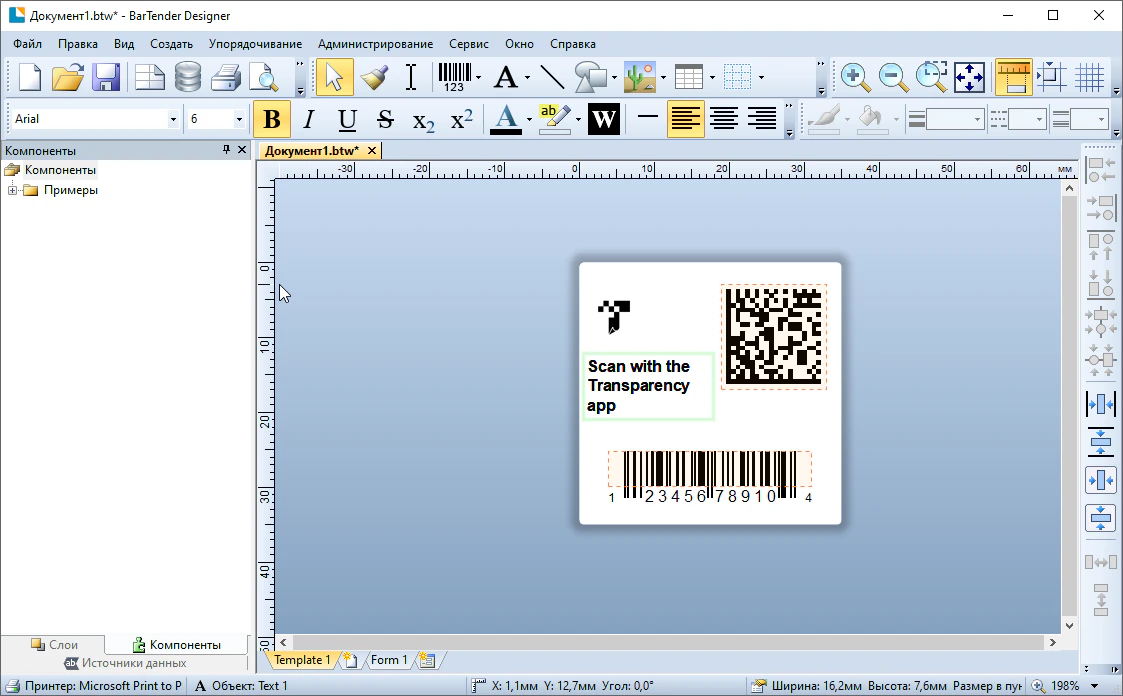
Task: Select the format painter brush icon
Action: point(374,77)
